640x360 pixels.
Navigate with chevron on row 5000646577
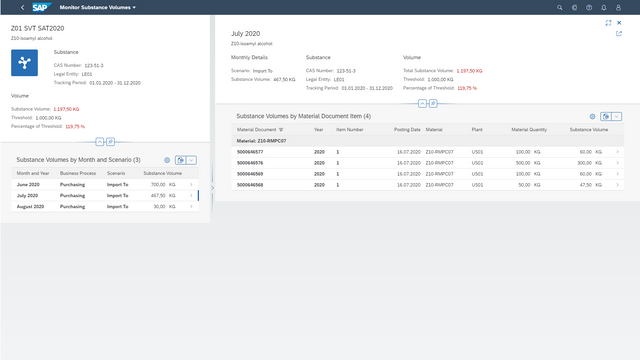click(618, 152)
